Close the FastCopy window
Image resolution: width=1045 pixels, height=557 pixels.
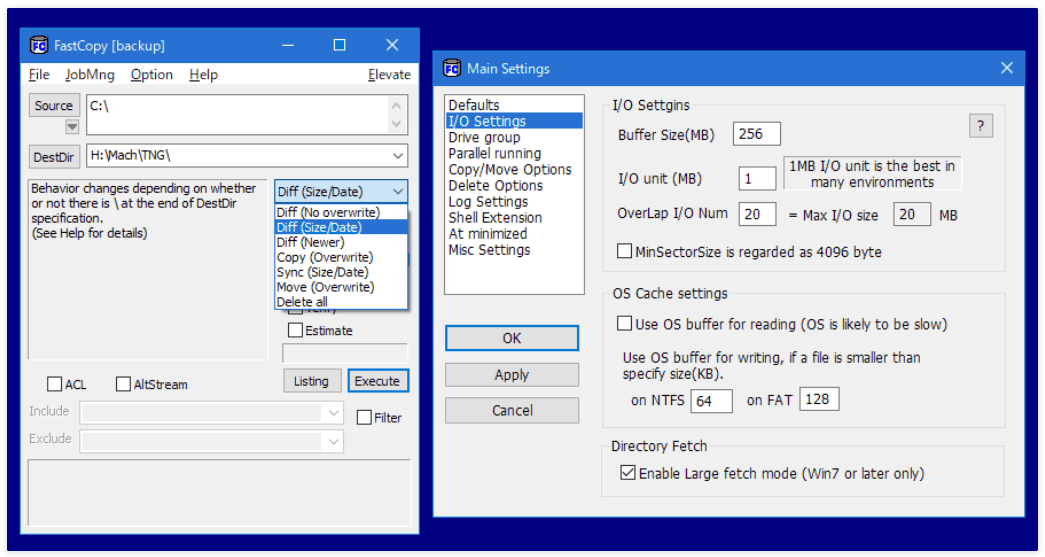[392, 45]
